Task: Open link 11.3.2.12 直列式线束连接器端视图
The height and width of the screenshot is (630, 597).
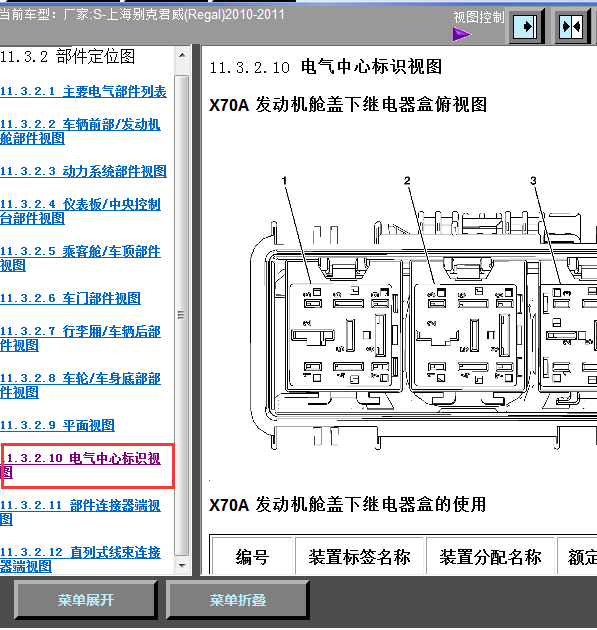Action: [80, 559]
